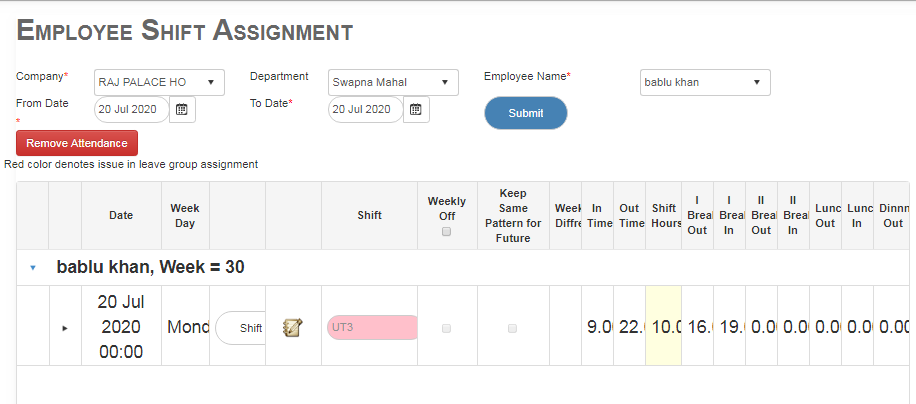Click the Shift pill button in row

point(241,328)
